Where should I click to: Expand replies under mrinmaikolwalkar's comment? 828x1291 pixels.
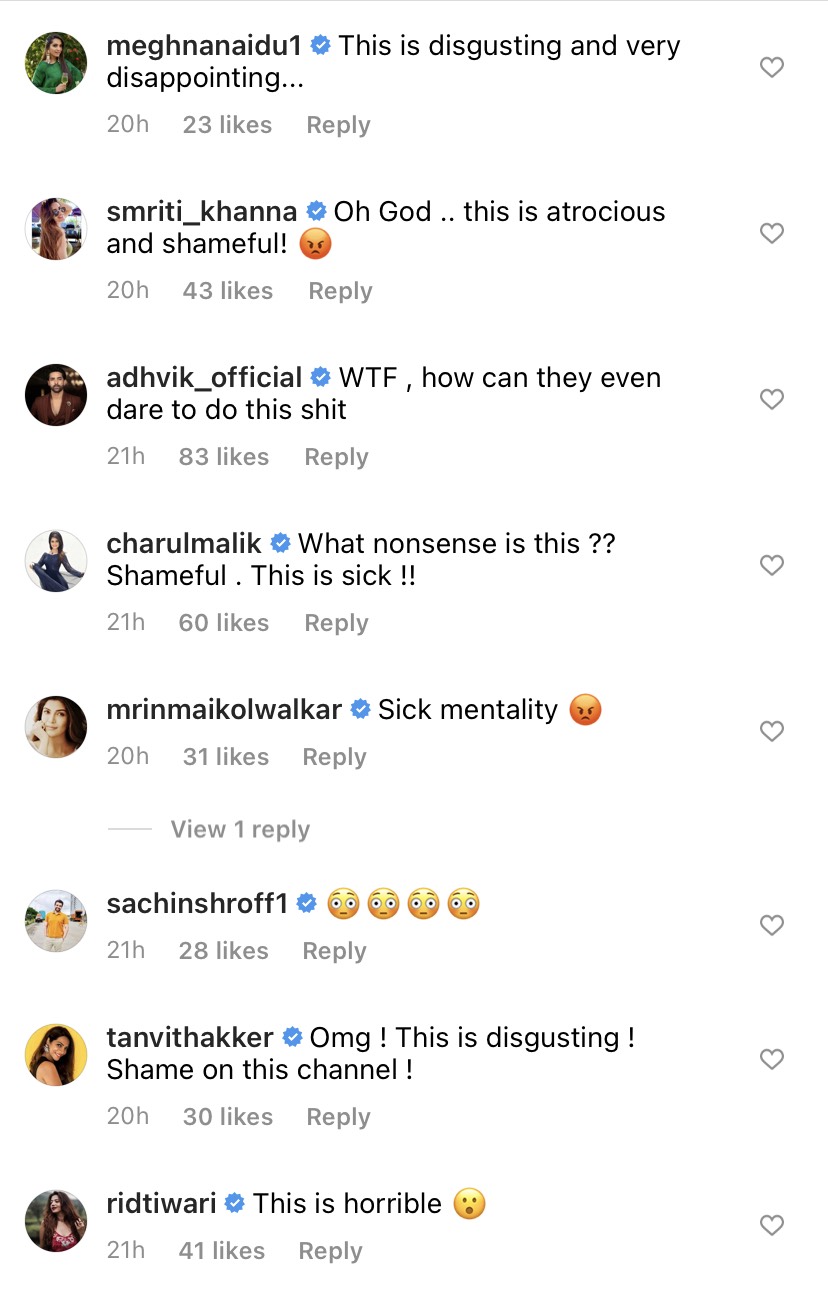240,829
